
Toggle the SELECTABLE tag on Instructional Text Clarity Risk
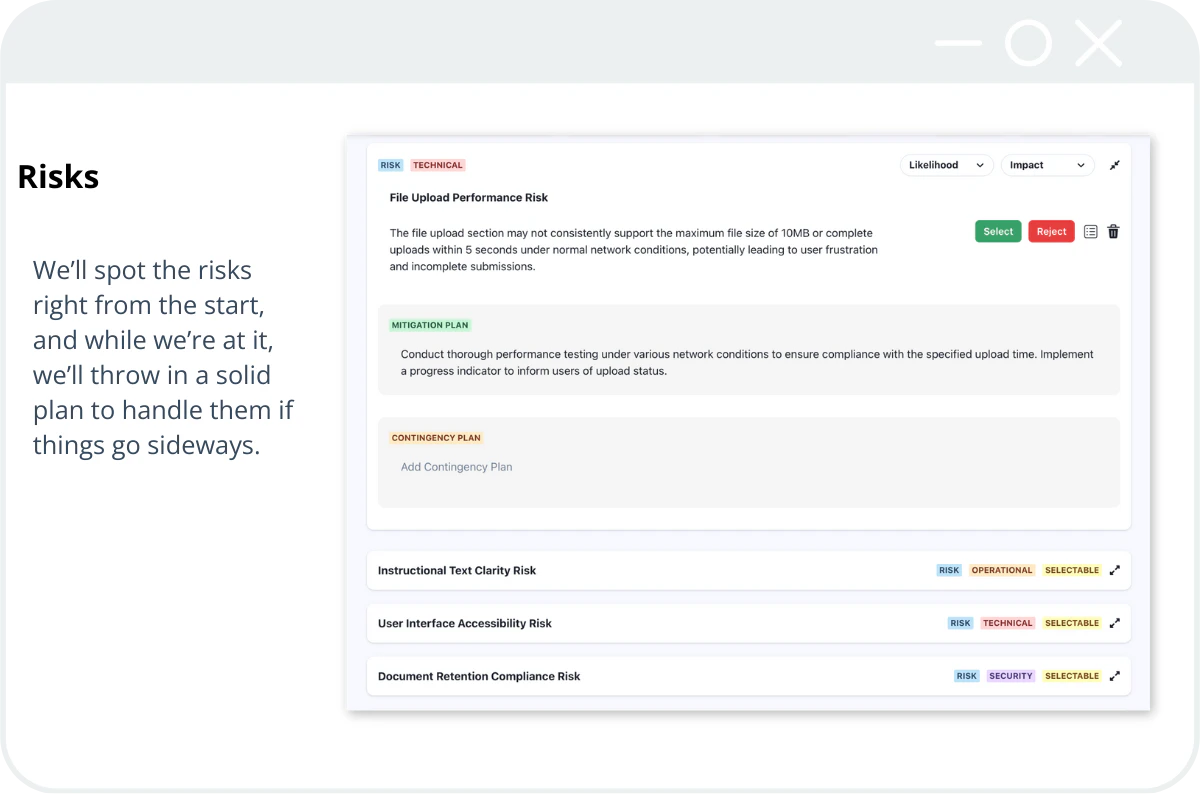[1071, 570]
